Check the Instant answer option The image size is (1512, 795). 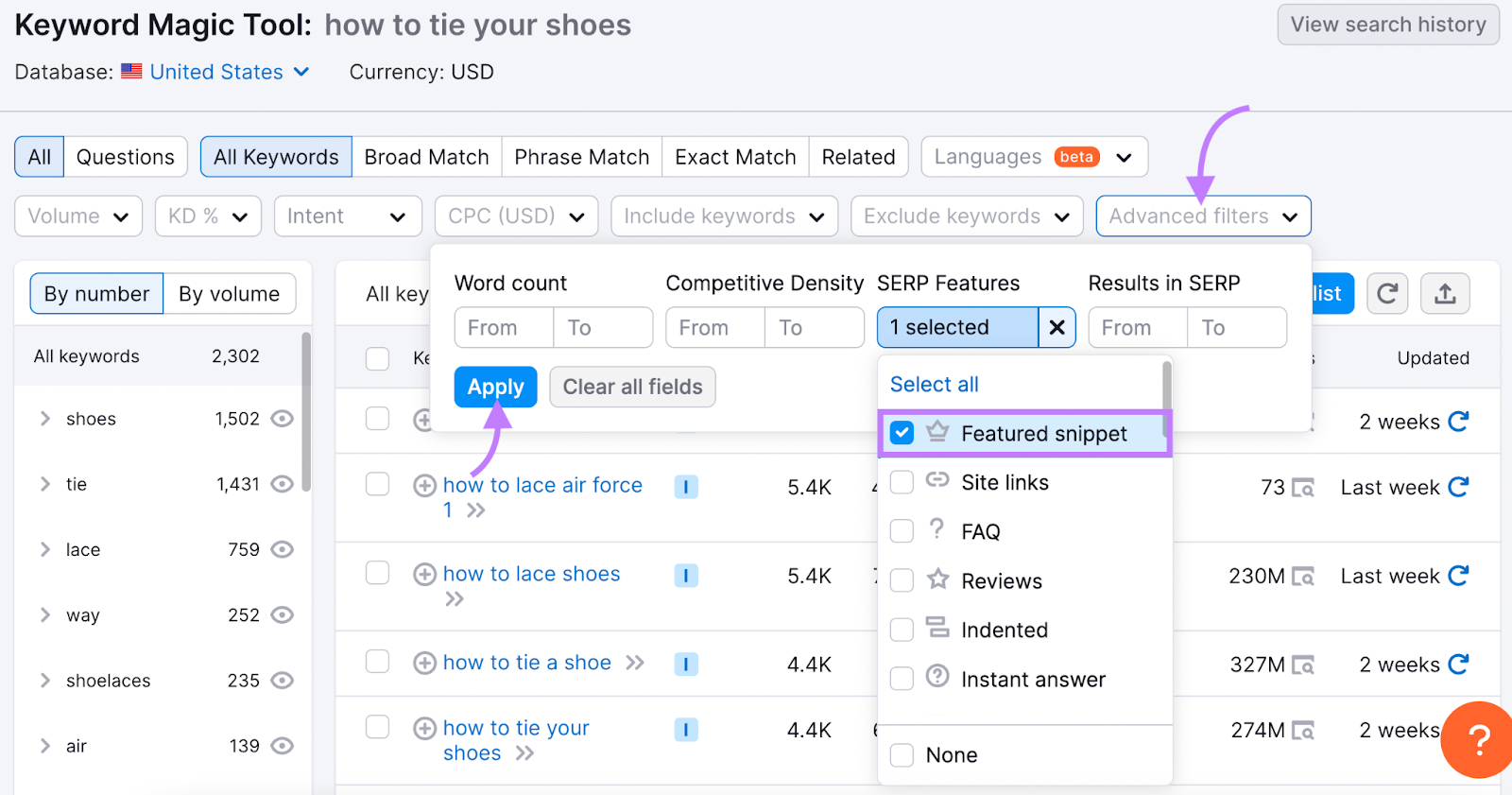[902, 679]
